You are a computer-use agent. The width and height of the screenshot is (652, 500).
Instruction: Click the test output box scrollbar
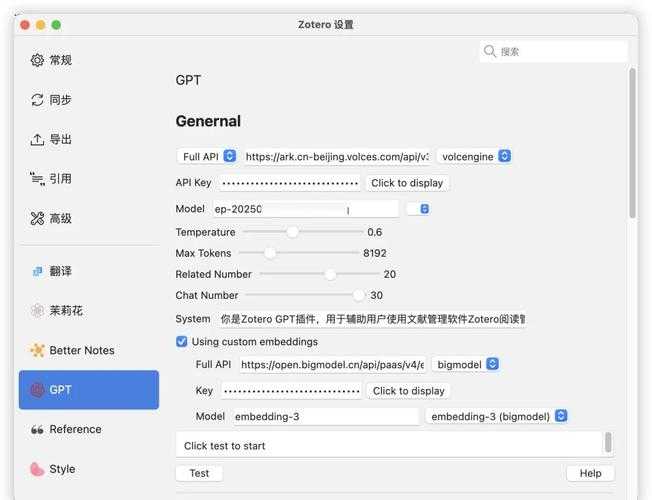pos(608,442)
